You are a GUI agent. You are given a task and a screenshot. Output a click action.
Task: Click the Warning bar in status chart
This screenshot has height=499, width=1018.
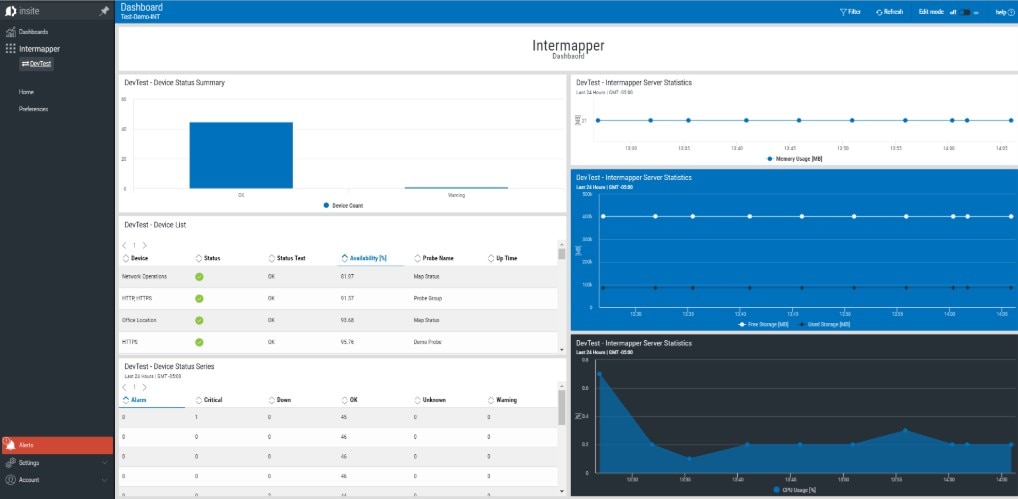[x=456, y=188]
